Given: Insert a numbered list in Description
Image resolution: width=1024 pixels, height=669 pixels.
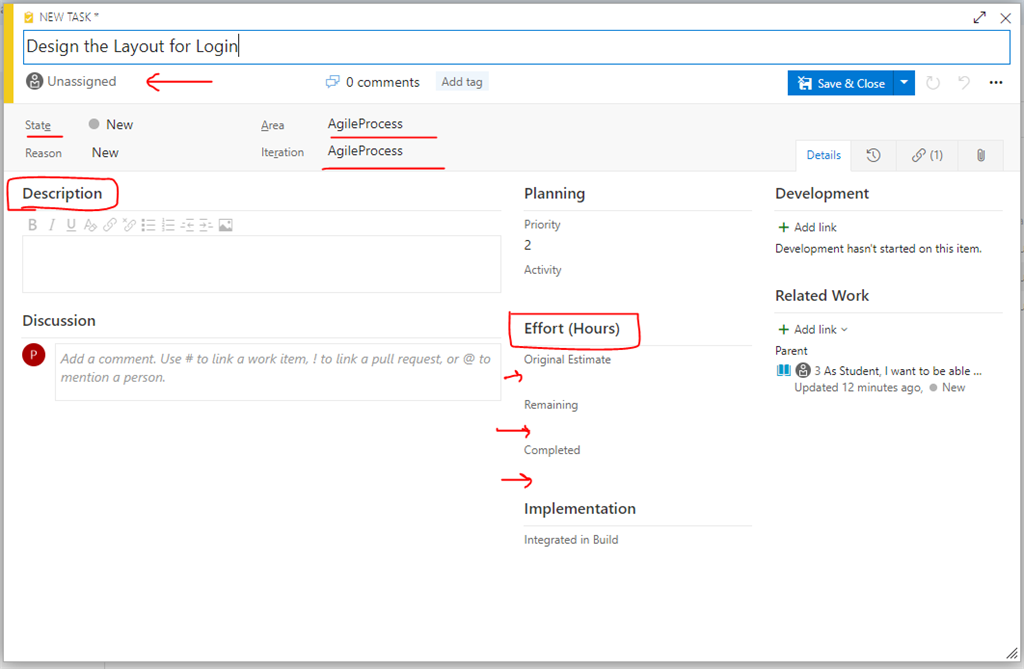Looking at the screenshot, I should [x=168, y=225].
